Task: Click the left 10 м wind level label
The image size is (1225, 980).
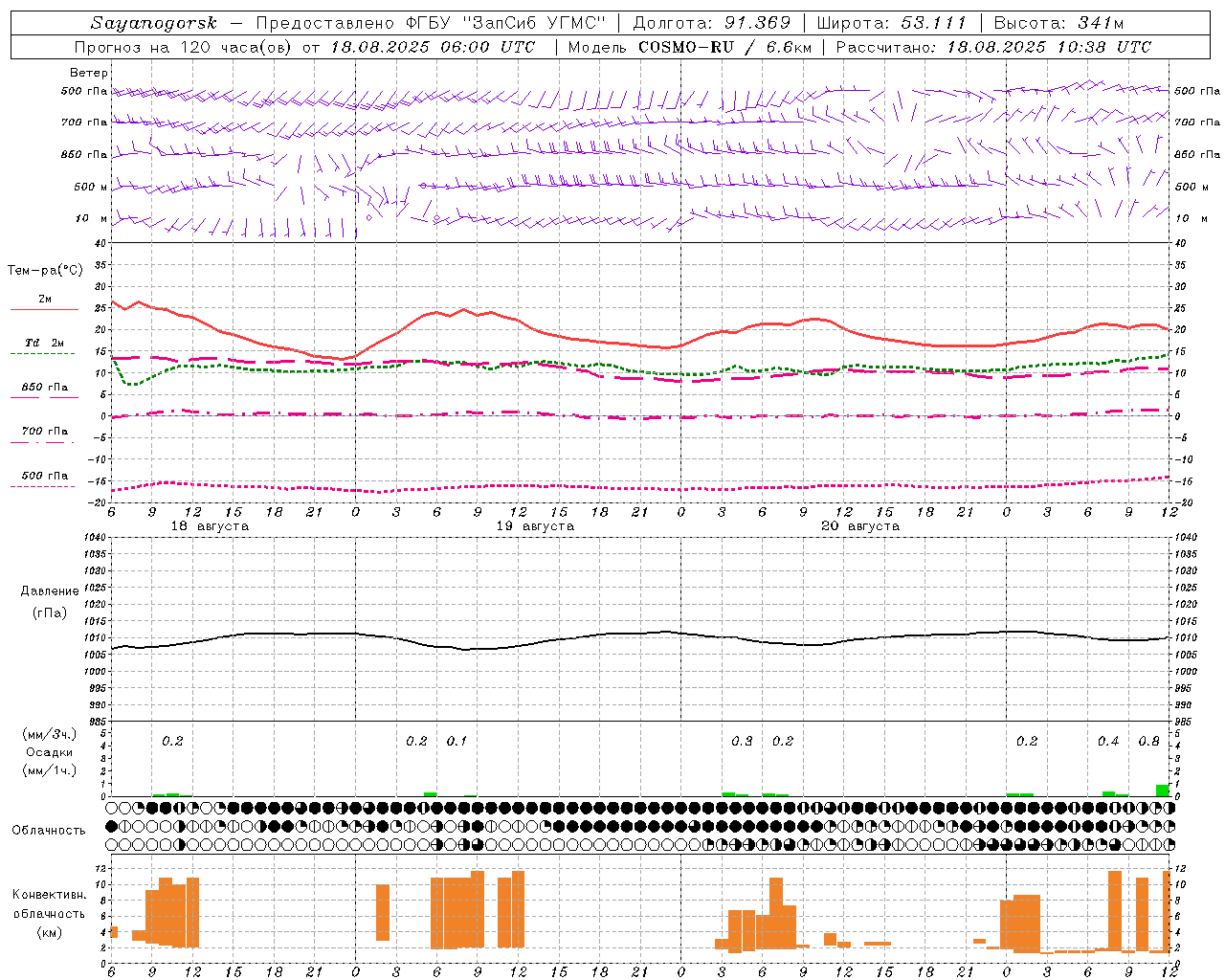Action: pyautogui.click(x=92, y=218)
